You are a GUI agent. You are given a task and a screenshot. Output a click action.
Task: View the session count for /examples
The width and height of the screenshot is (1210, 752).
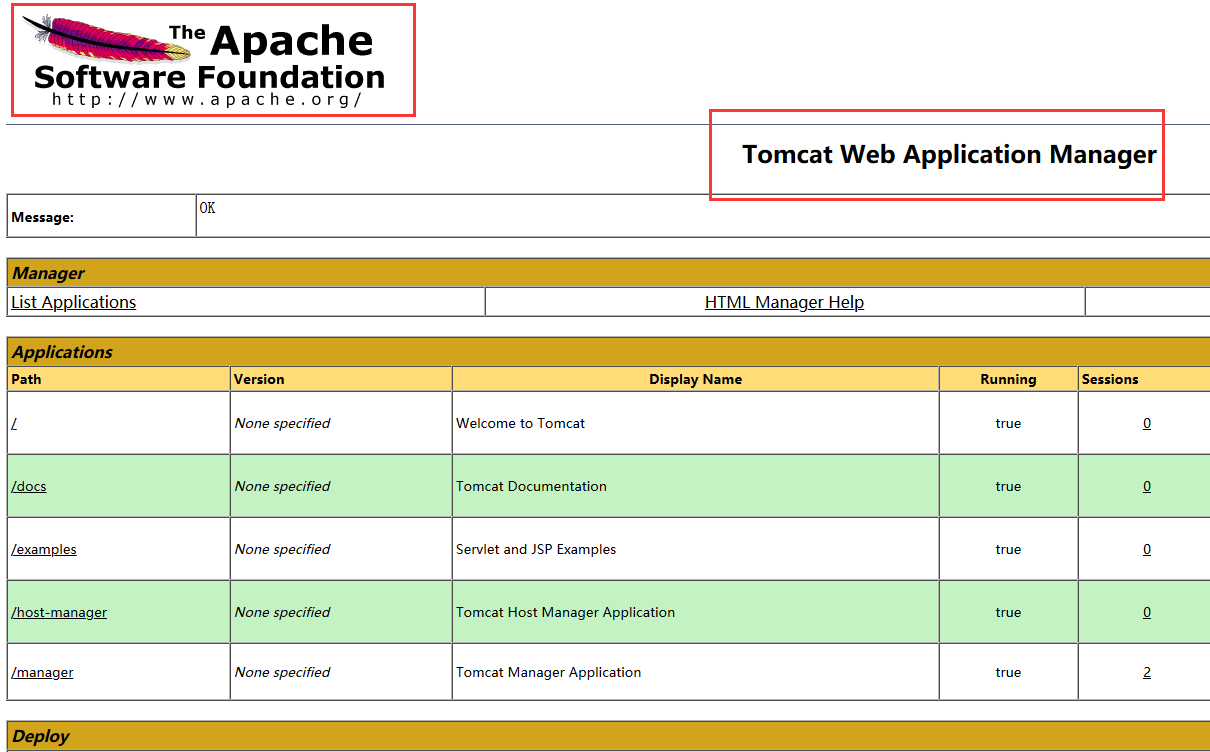1147,549
